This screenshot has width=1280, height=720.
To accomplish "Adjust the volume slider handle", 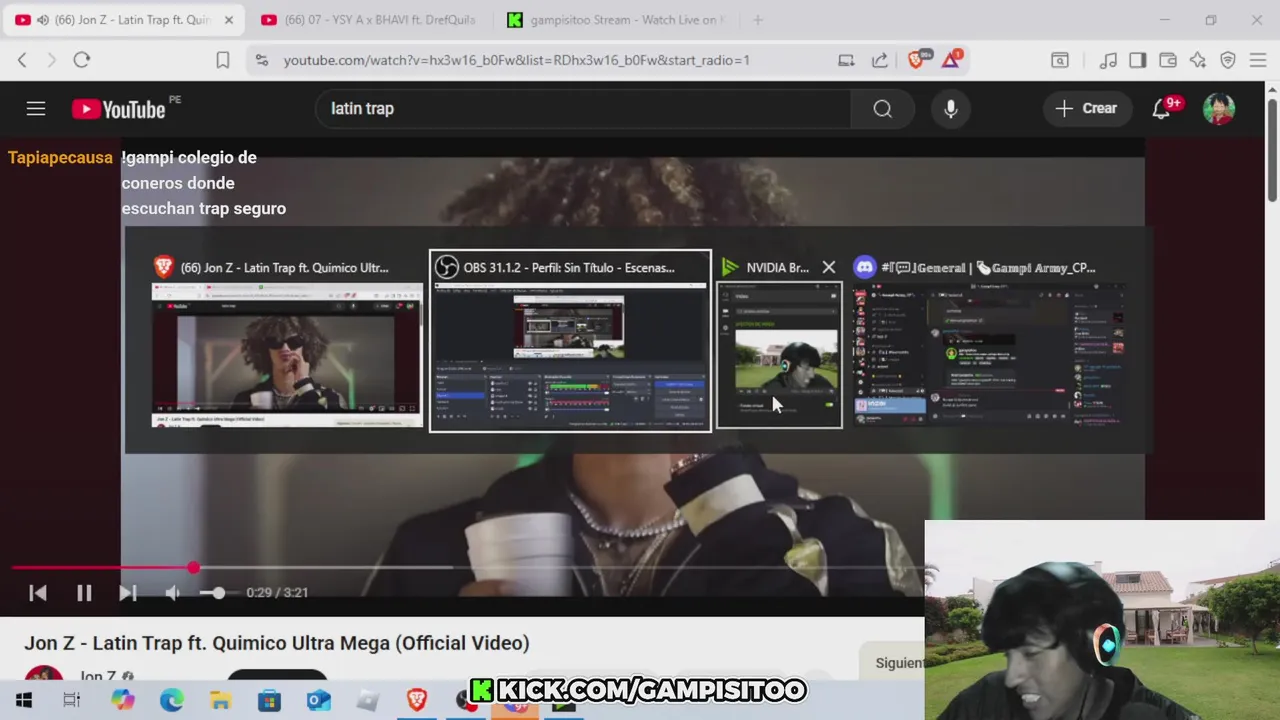I will (x=219, y=593).
